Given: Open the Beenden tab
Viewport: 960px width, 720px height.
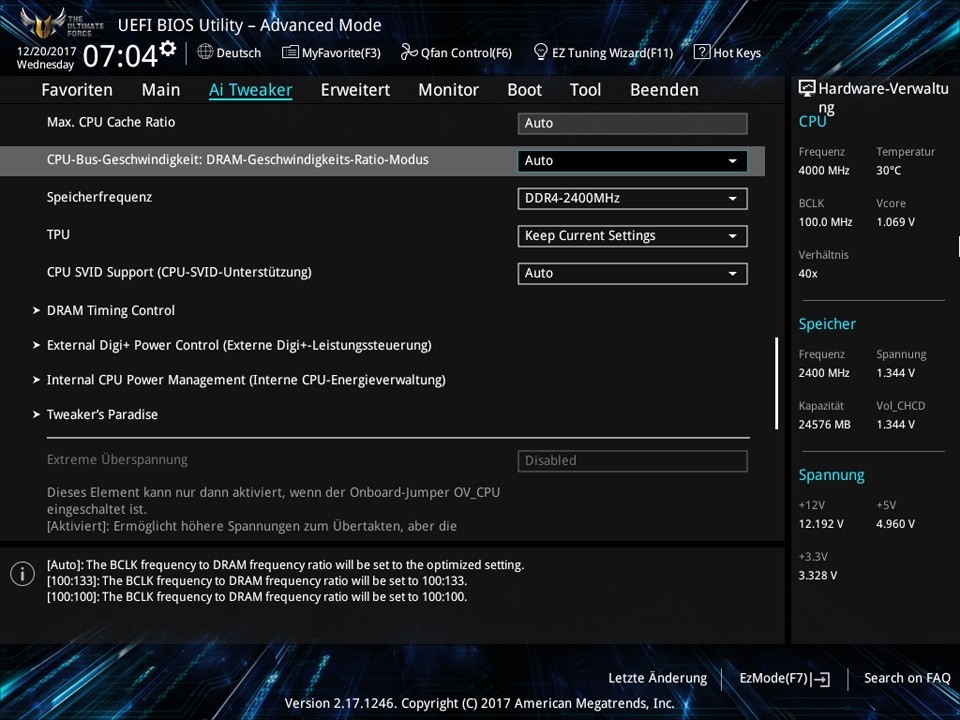Looking at the screenshot, I should tap(664, 90).
